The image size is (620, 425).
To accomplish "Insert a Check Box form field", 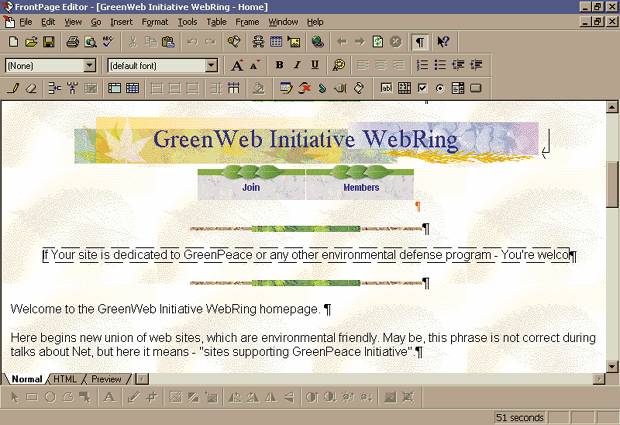I will (422, 88).
